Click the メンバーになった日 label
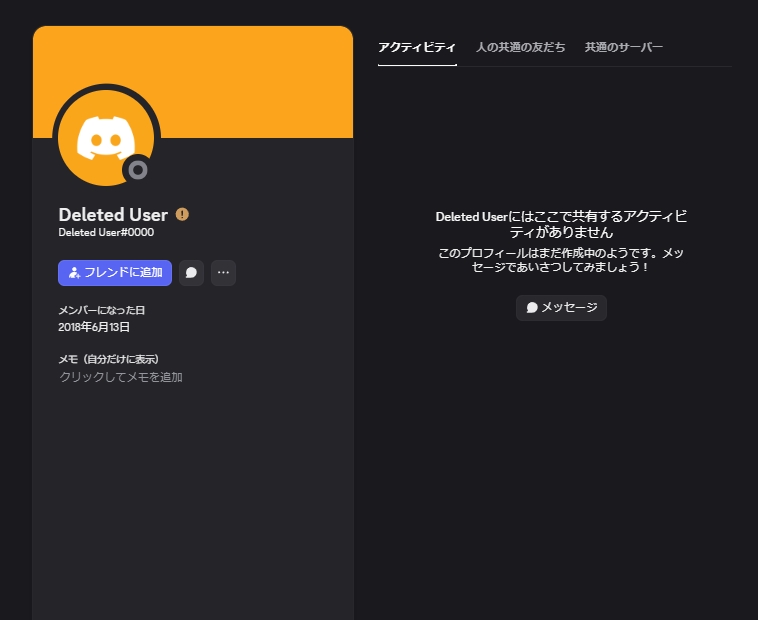 coord(102,311)
